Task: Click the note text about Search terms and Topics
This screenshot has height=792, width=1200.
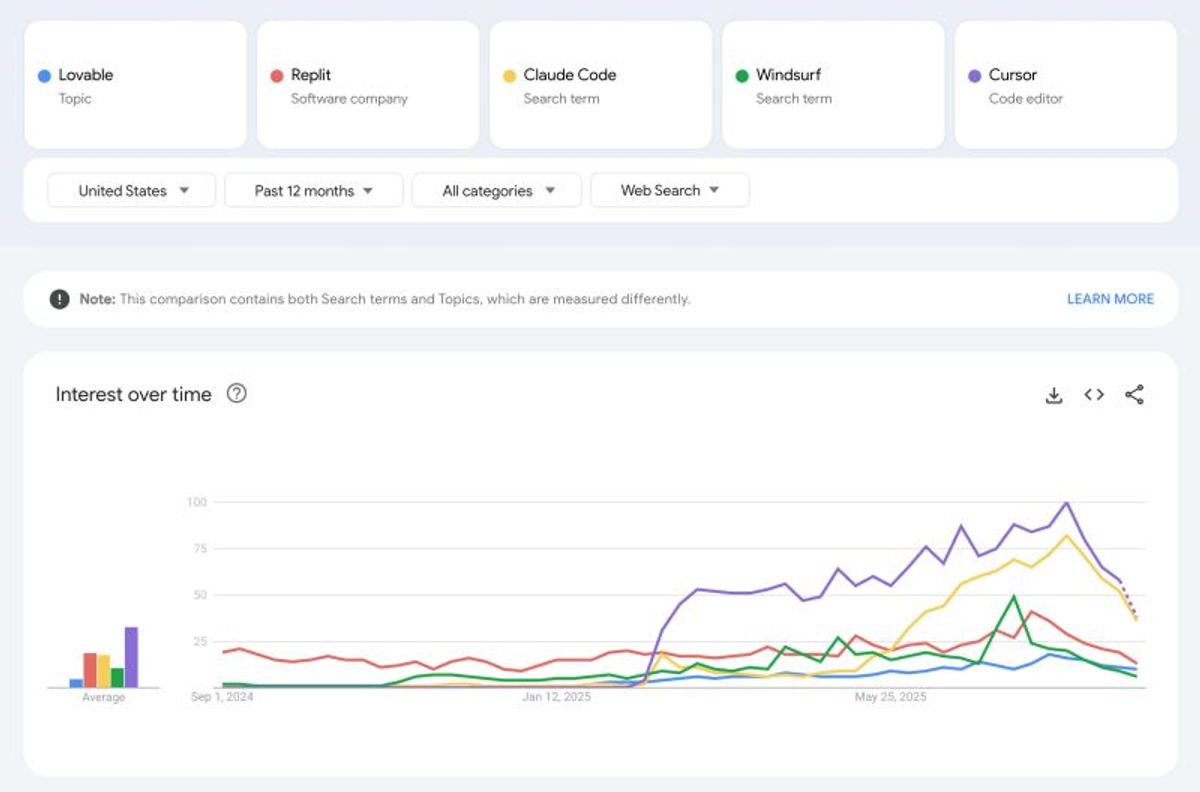Action: pos(385,299)
